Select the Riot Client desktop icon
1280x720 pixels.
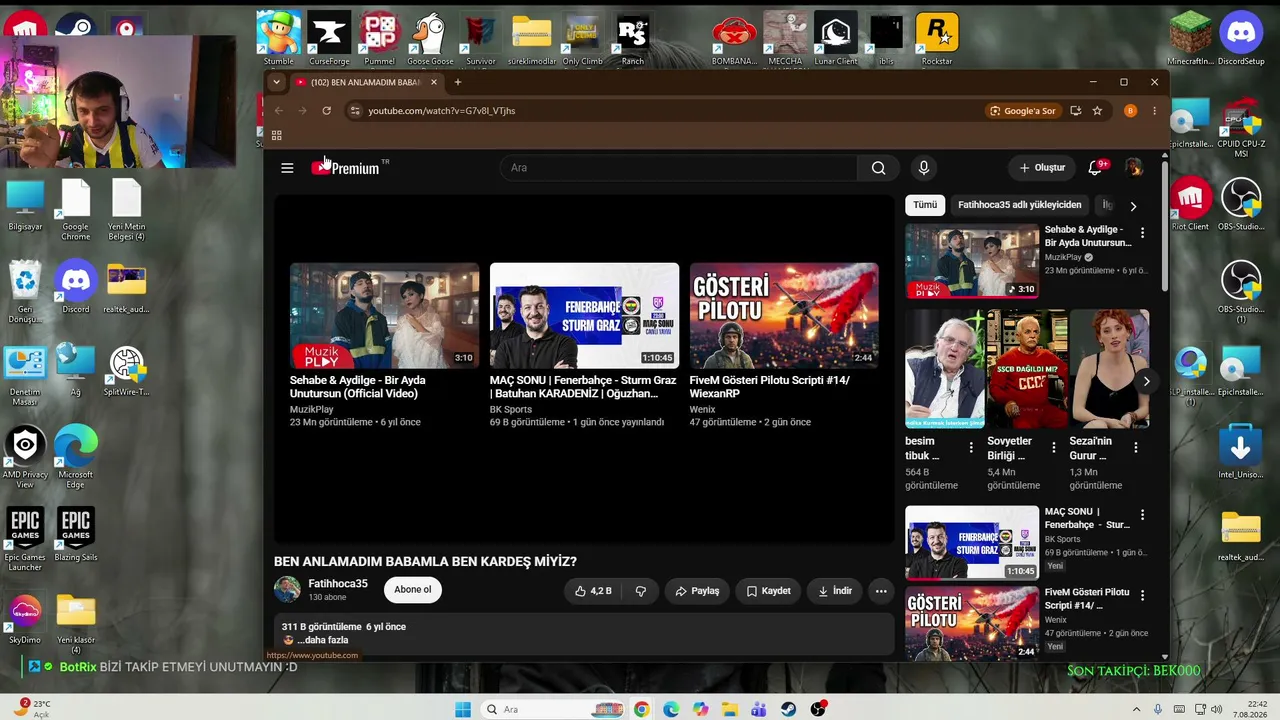pyautogui.click(x=1190, y=205)
